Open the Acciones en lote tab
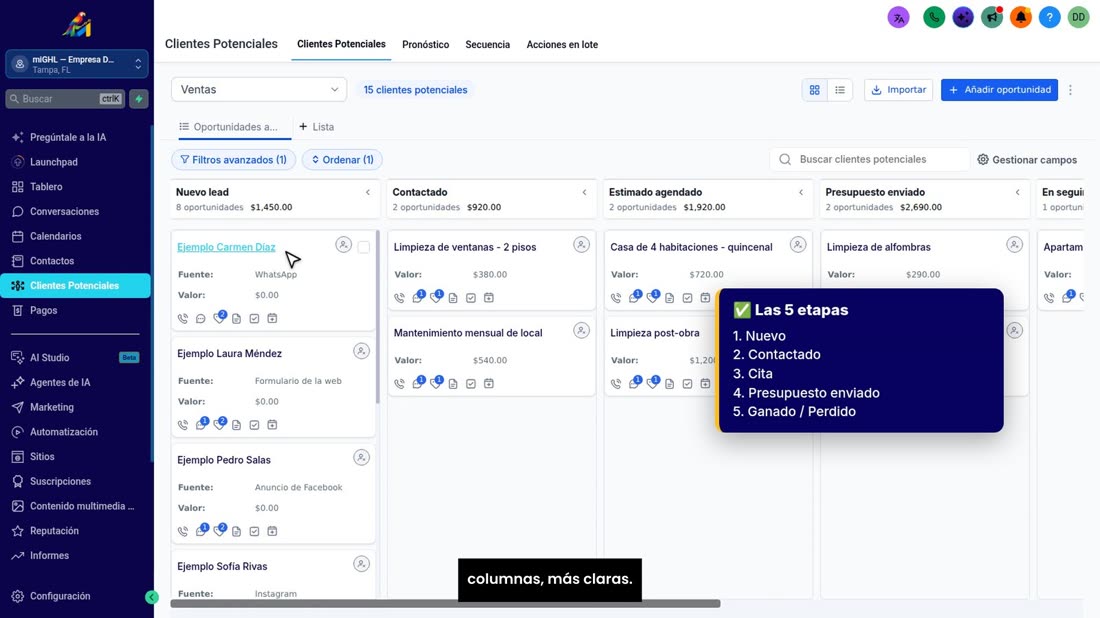The image size is (1100, 618). (562, 45)
